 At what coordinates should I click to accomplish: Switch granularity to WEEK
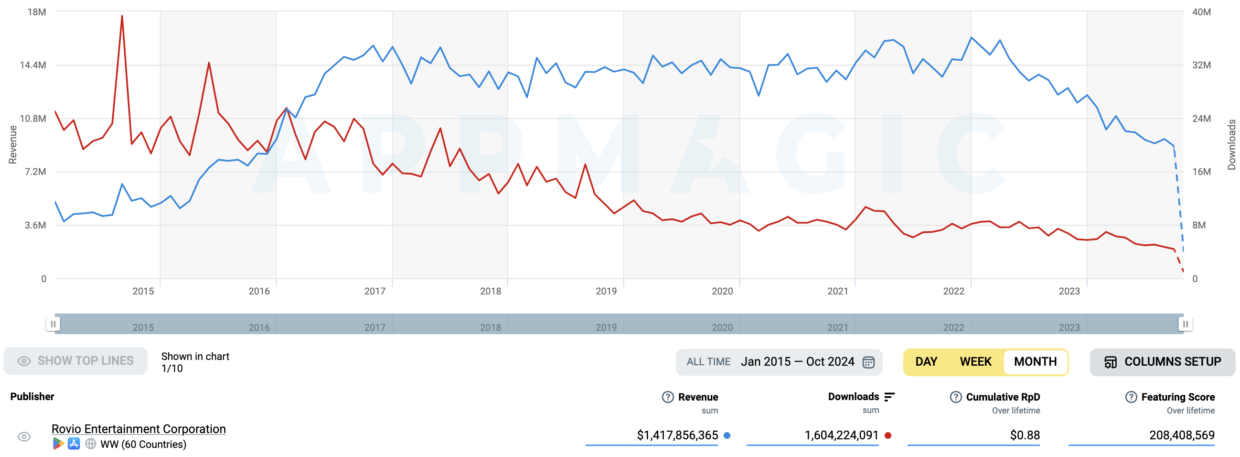[x=975, y=362]
